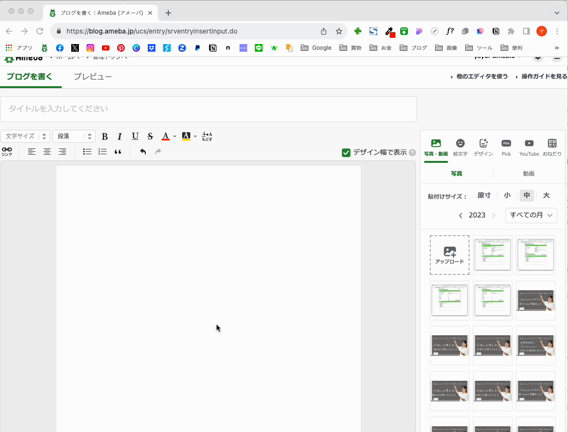This screenshot has height=432, width=568.
Task: Open the 段落 paragraph dropdown
Action: 74,136
